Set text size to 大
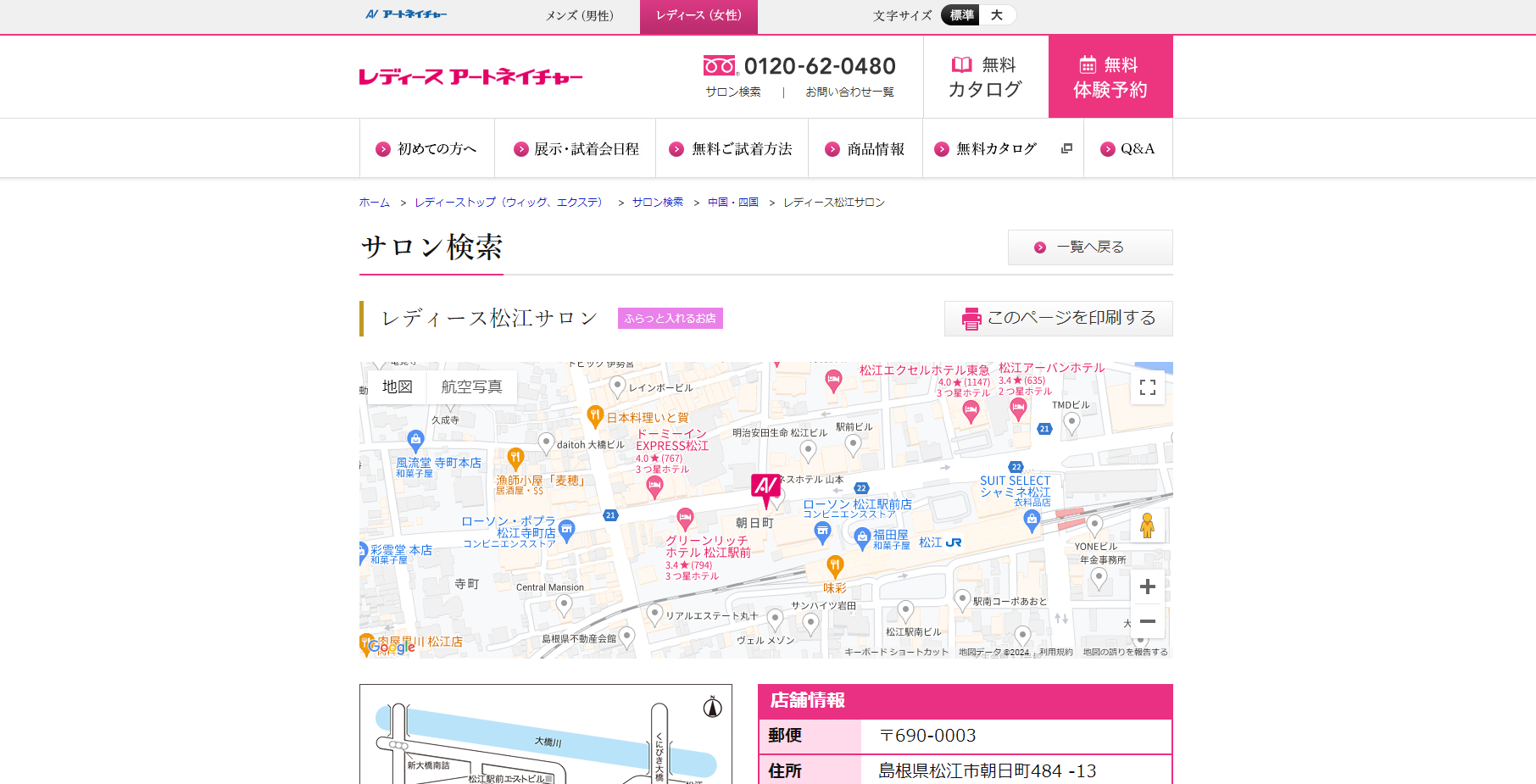 pos(997,15)
